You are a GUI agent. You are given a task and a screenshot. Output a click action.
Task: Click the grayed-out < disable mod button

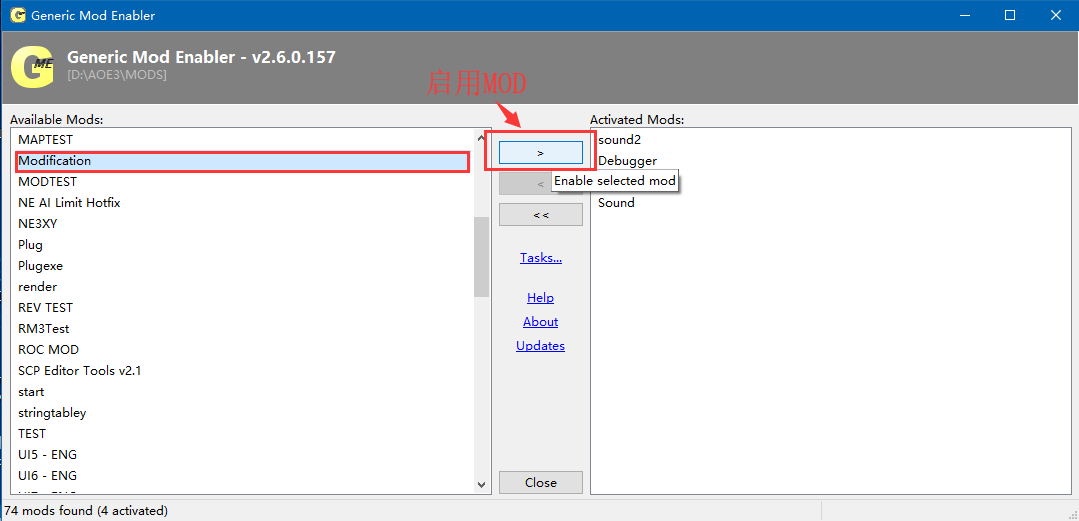pos(524,184)
